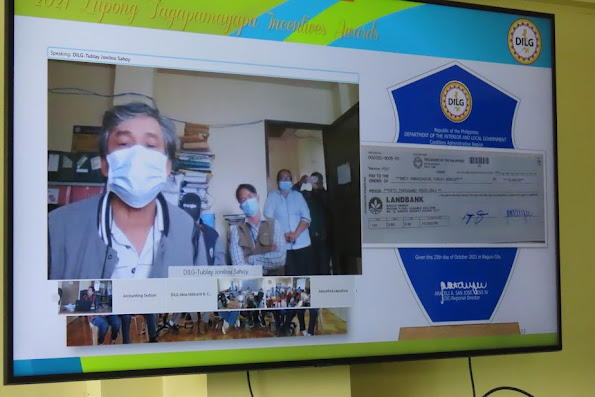
Task: Click the Lupong Tagapamayapa Incentives Awards title
Action: pyautogui.click(x=207, y=18)
